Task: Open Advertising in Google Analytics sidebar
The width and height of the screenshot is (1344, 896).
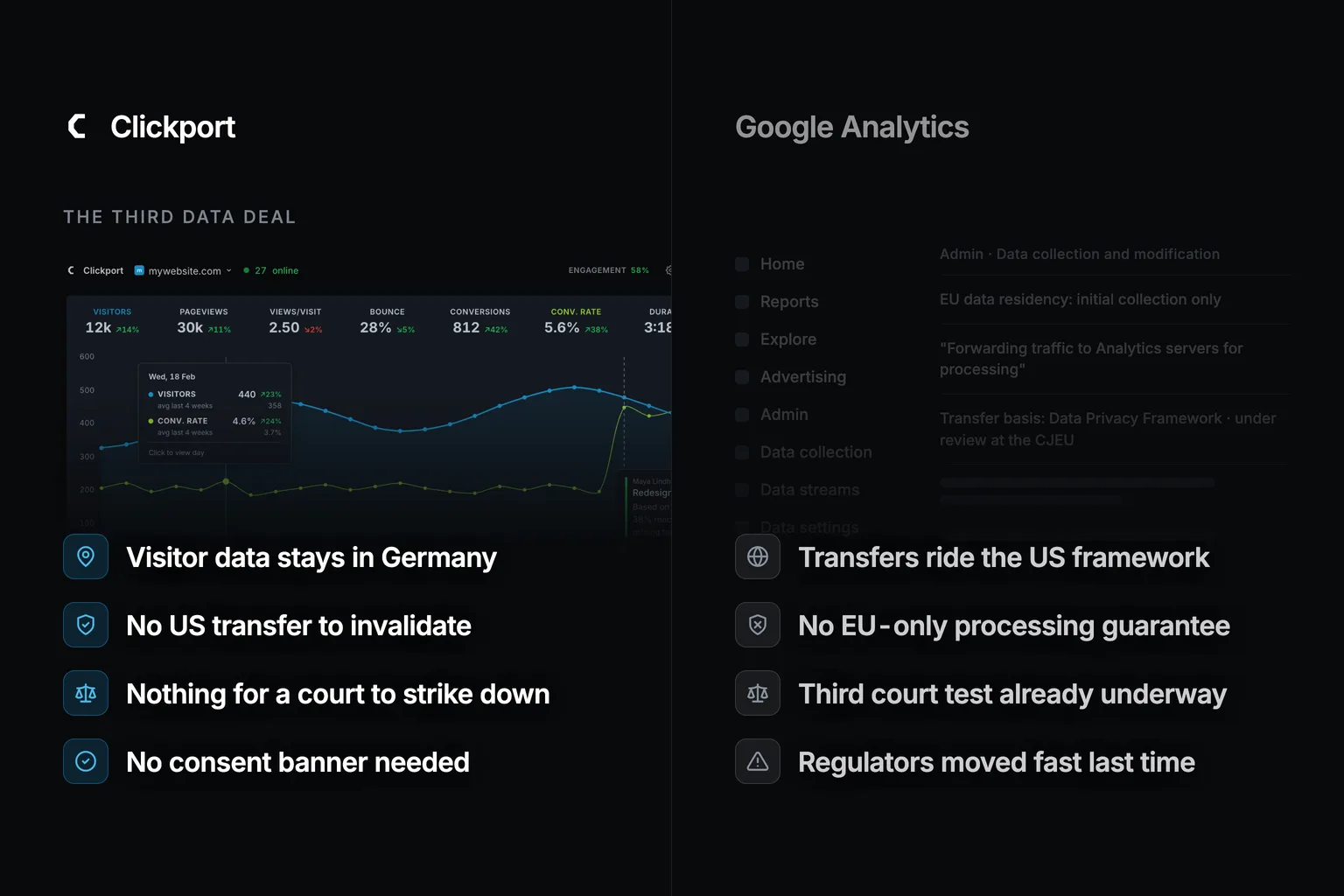Action: coord(803,377)
